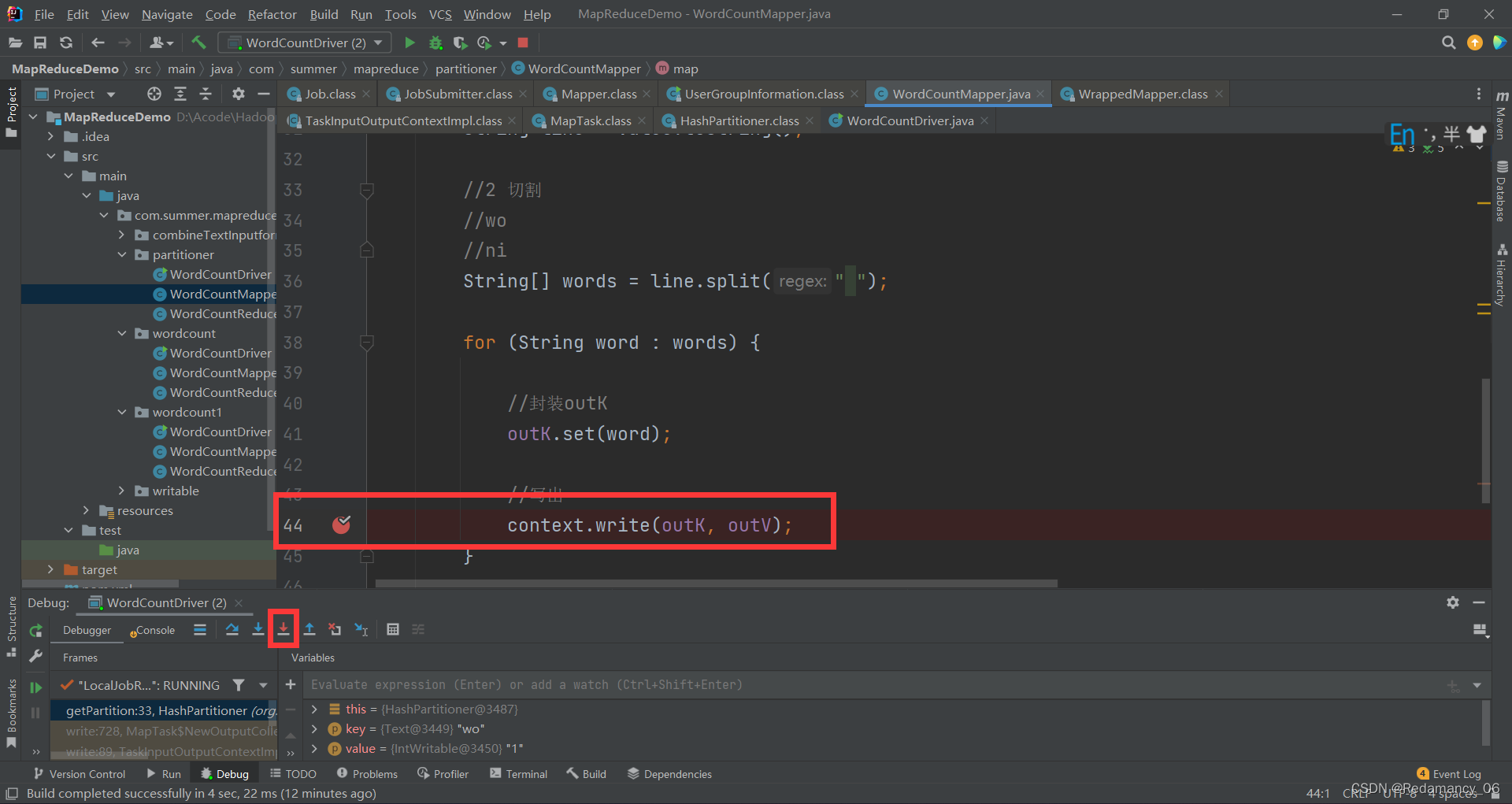Image resolution: width=1512 pixels, height=804 pixels.
Task: Open the thread selector dropdown arrow
Action: [x=263, y=685]
